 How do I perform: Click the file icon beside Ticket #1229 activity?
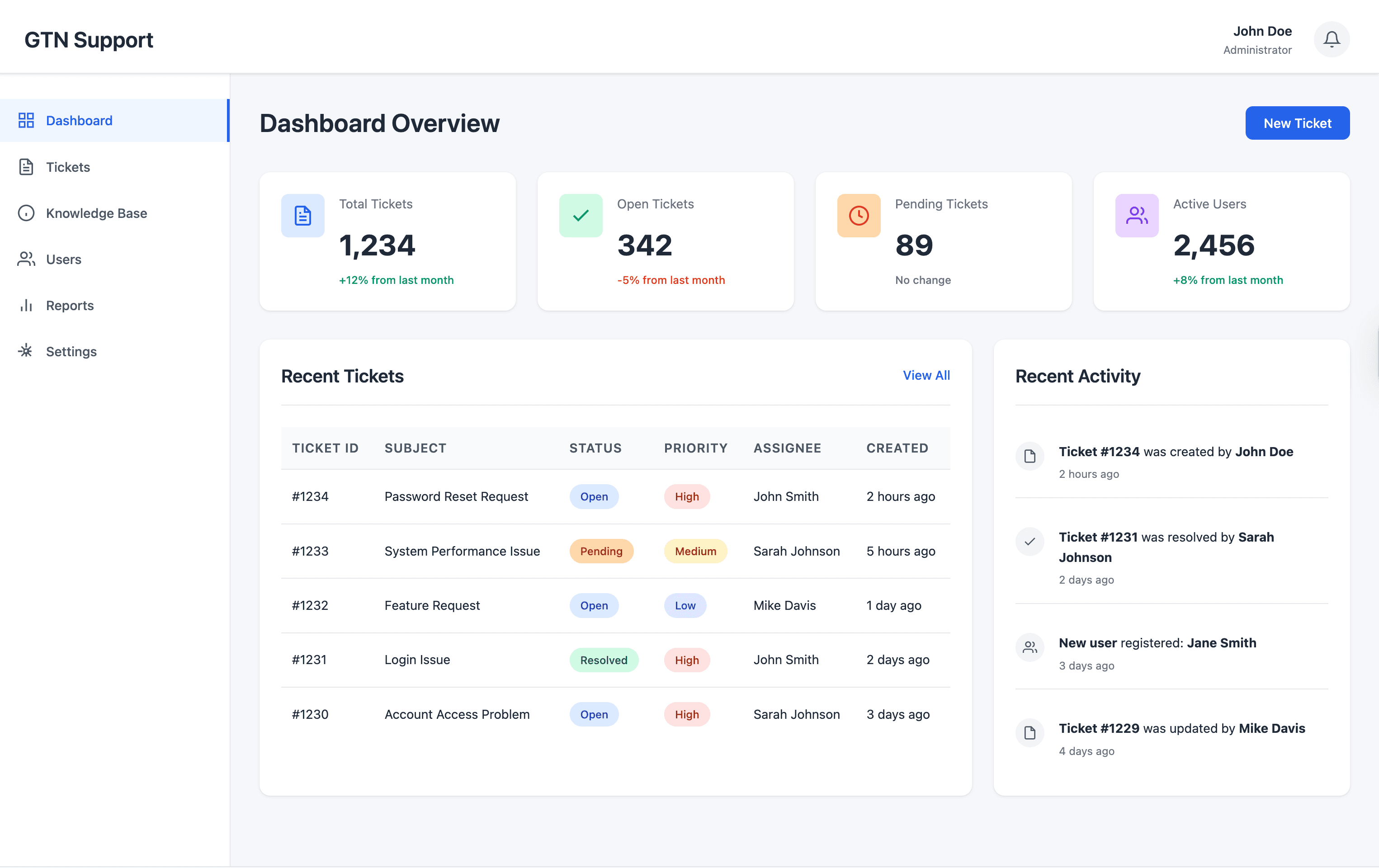(1029, 732)
